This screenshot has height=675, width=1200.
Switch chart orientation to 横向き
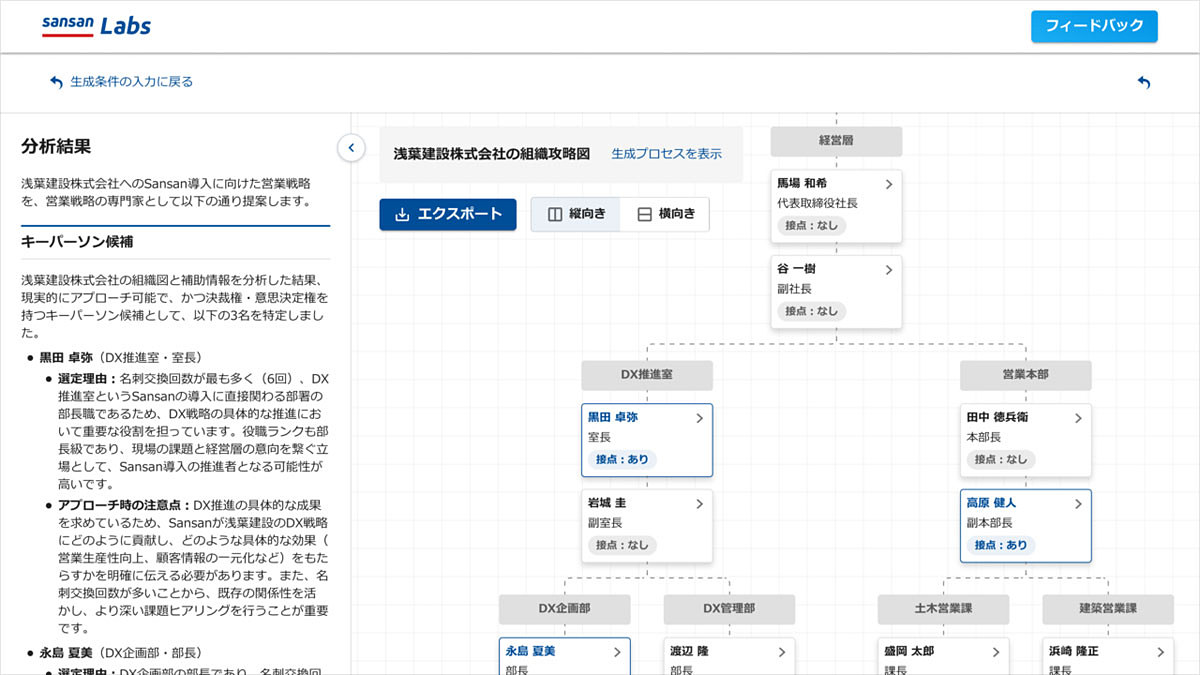click(665, 214)
